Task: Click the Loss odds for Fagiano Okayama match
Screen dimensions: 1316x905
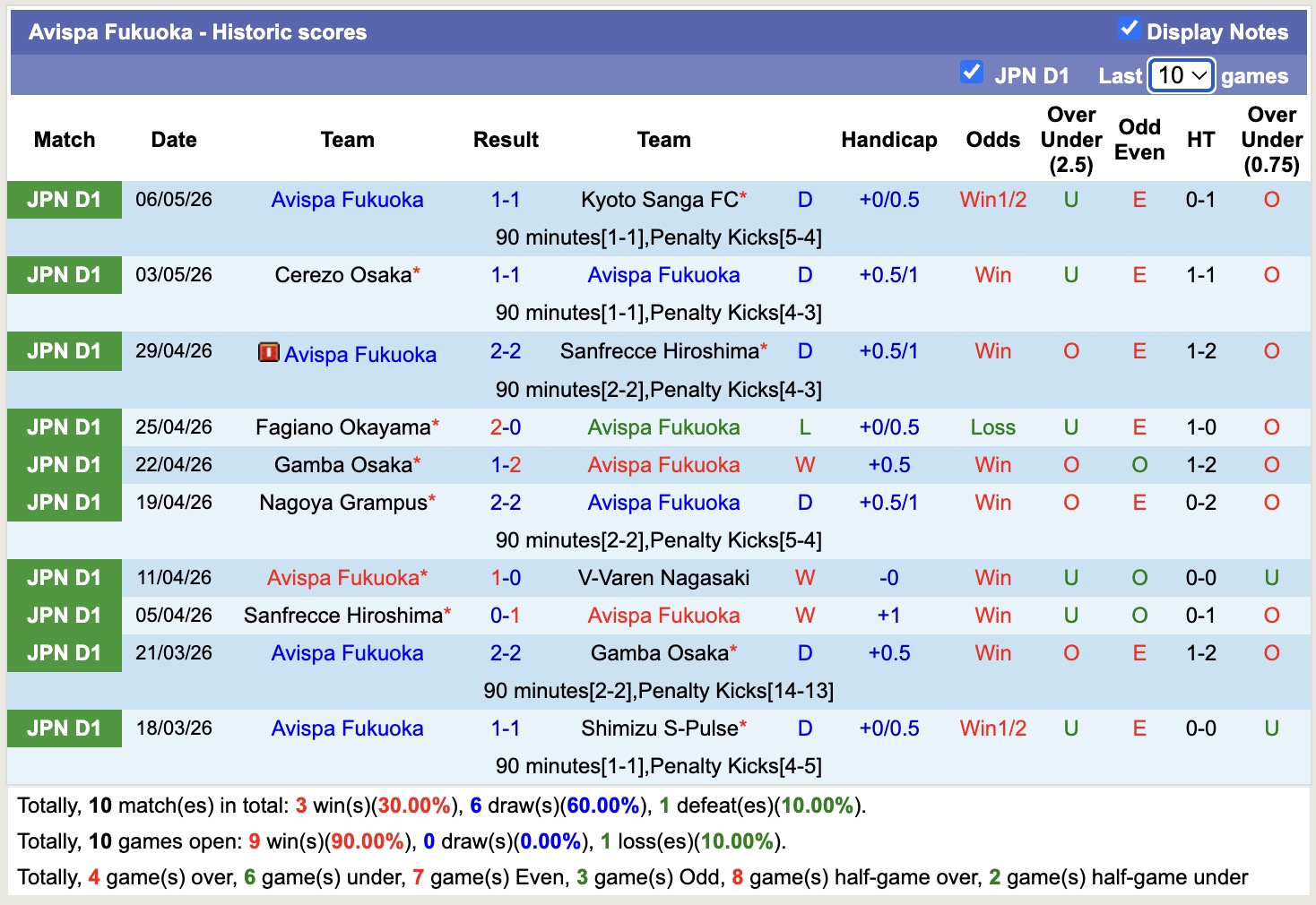Action: pyautogui.click(x=992, y=427)
